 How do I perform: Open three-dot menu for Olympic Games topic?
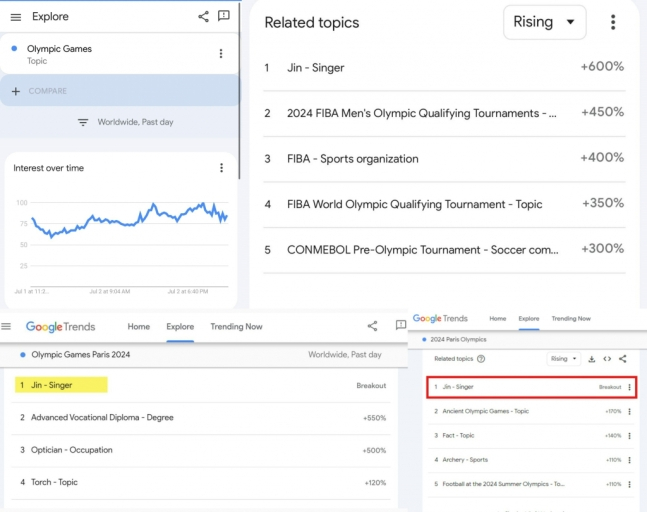pyautogui.click(x=221, y=54)
